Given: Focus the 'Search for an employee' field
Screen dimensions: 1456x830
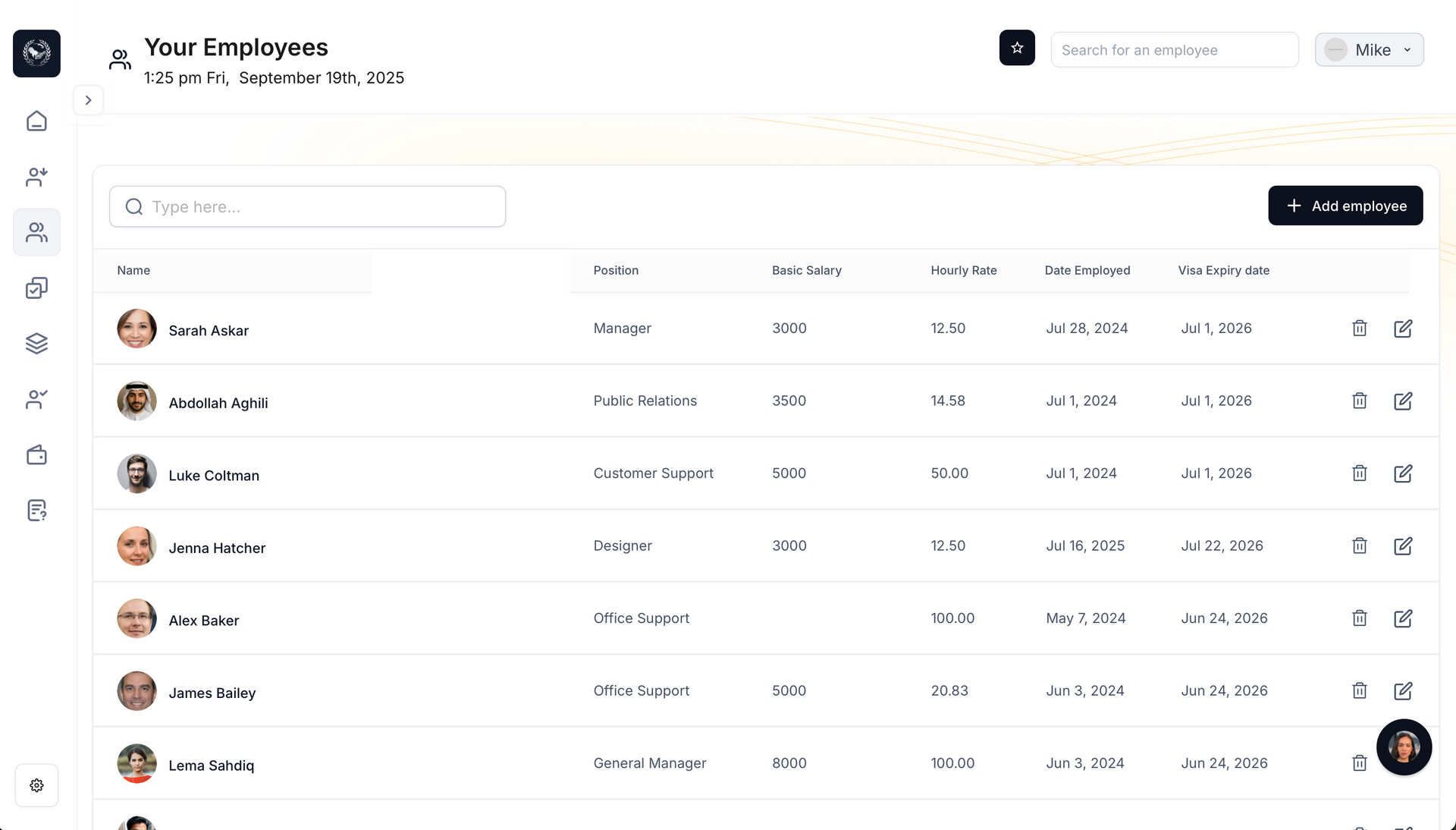Looking at the screenshot, I should pyautogui.click(x=1174, y=50).
